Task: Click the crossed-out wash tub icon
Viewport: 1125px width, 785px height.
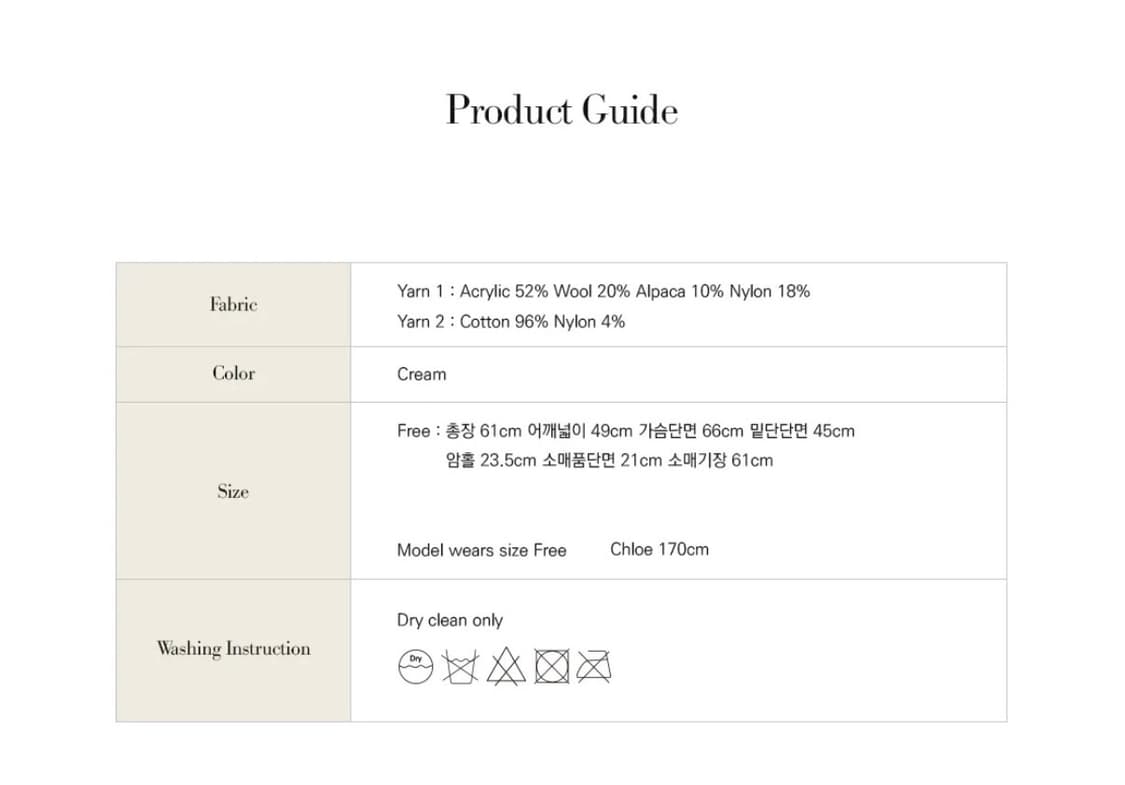Action: coord(460,666)
